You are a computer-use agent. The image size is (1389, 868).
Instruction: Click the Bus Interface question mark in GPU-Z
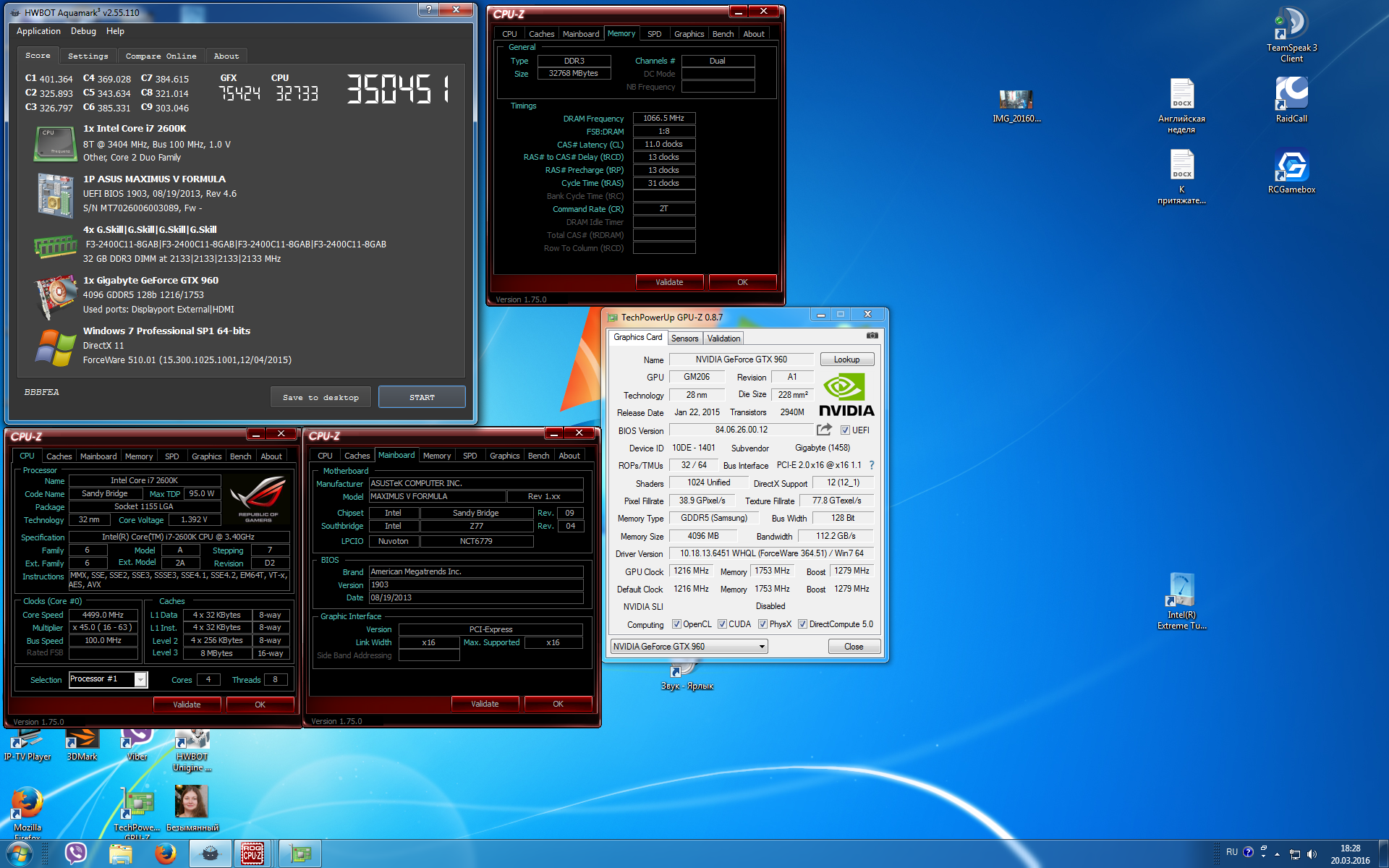point(871,465)
